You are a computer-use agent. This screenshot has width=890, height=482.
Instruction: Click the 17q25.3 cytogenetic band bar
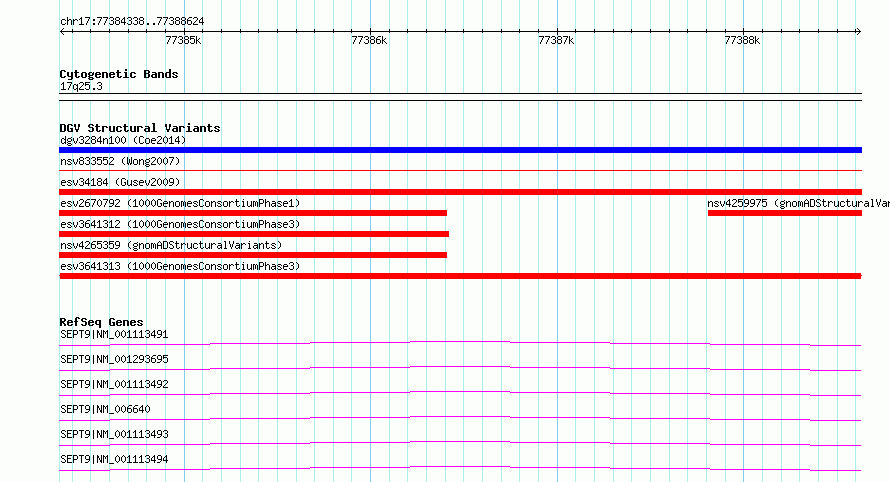tap(460, 97)
